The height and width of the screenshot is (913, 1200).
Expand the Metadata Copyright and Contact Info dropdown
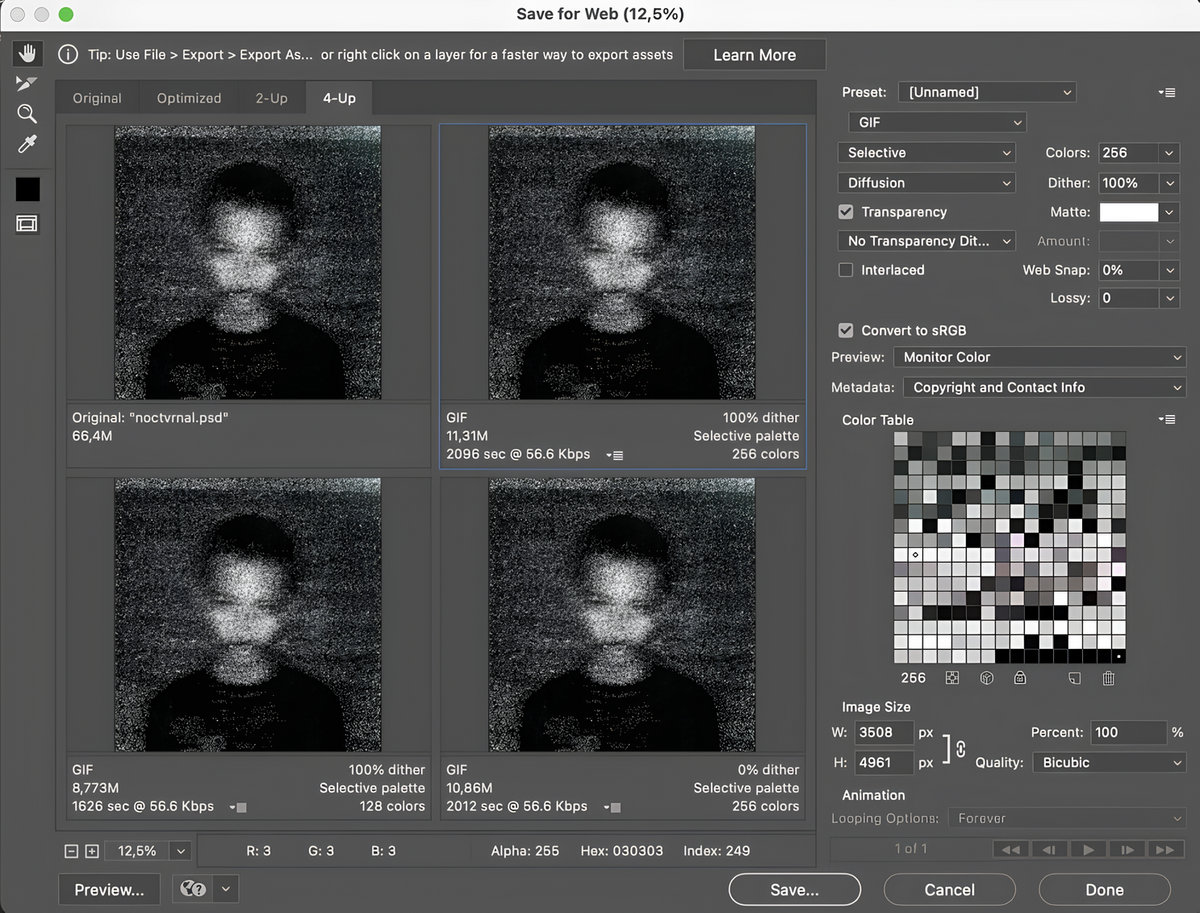pos(1044,387)
